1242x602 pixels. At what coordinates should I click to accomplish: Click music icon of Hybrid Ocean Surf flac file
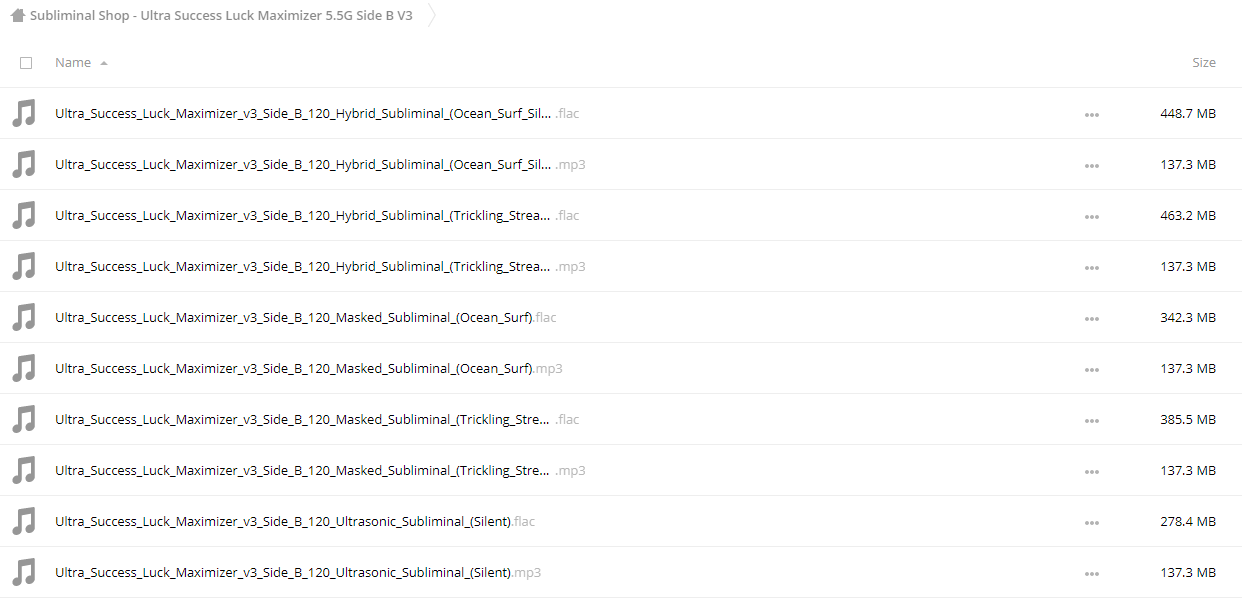tap(24, 113)
